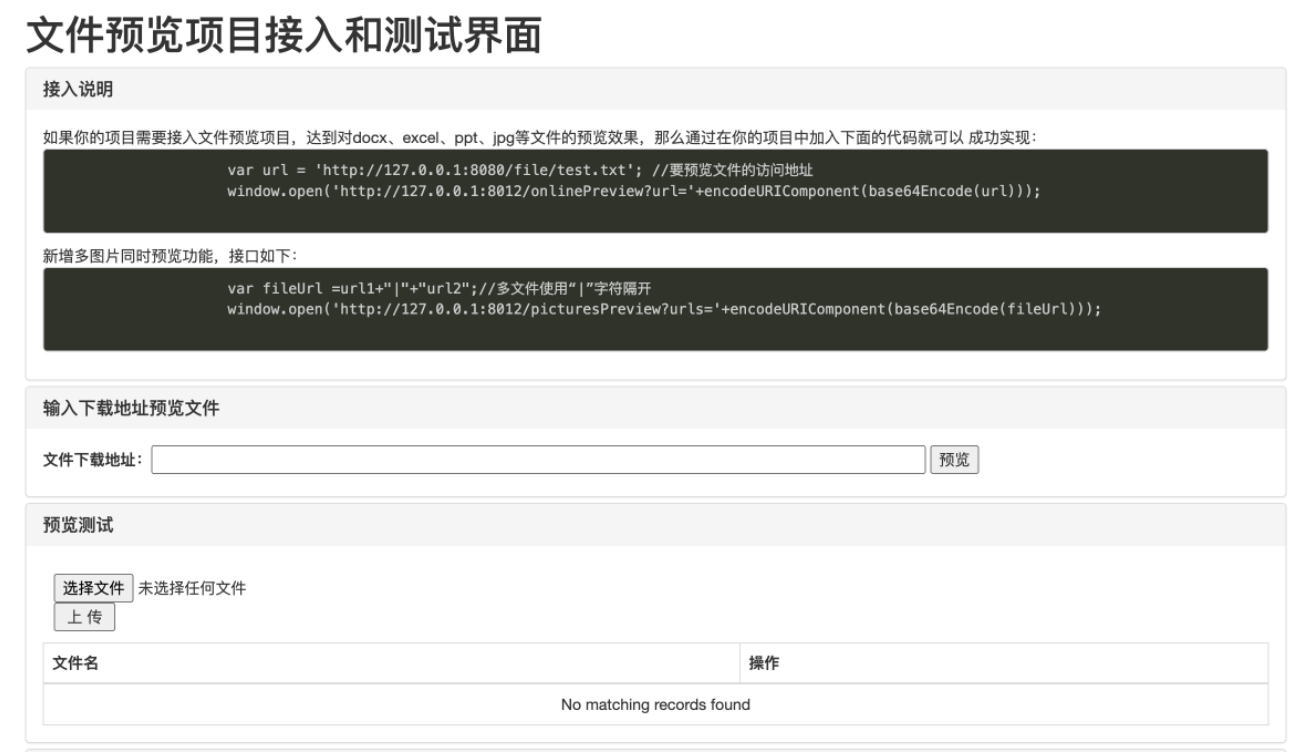Click the onlinePreview window.open code line

point(633,191)
